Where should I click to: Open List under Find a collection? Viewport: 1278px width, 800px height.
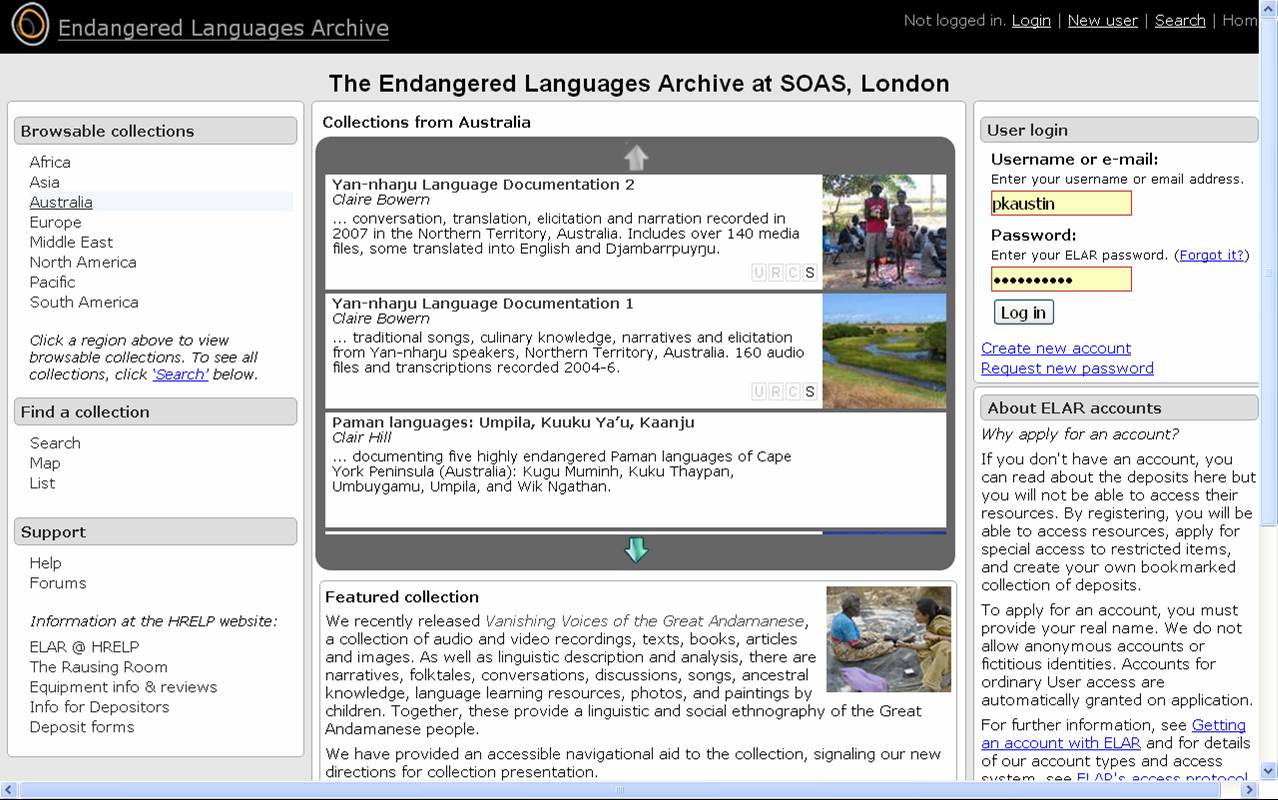42,483
